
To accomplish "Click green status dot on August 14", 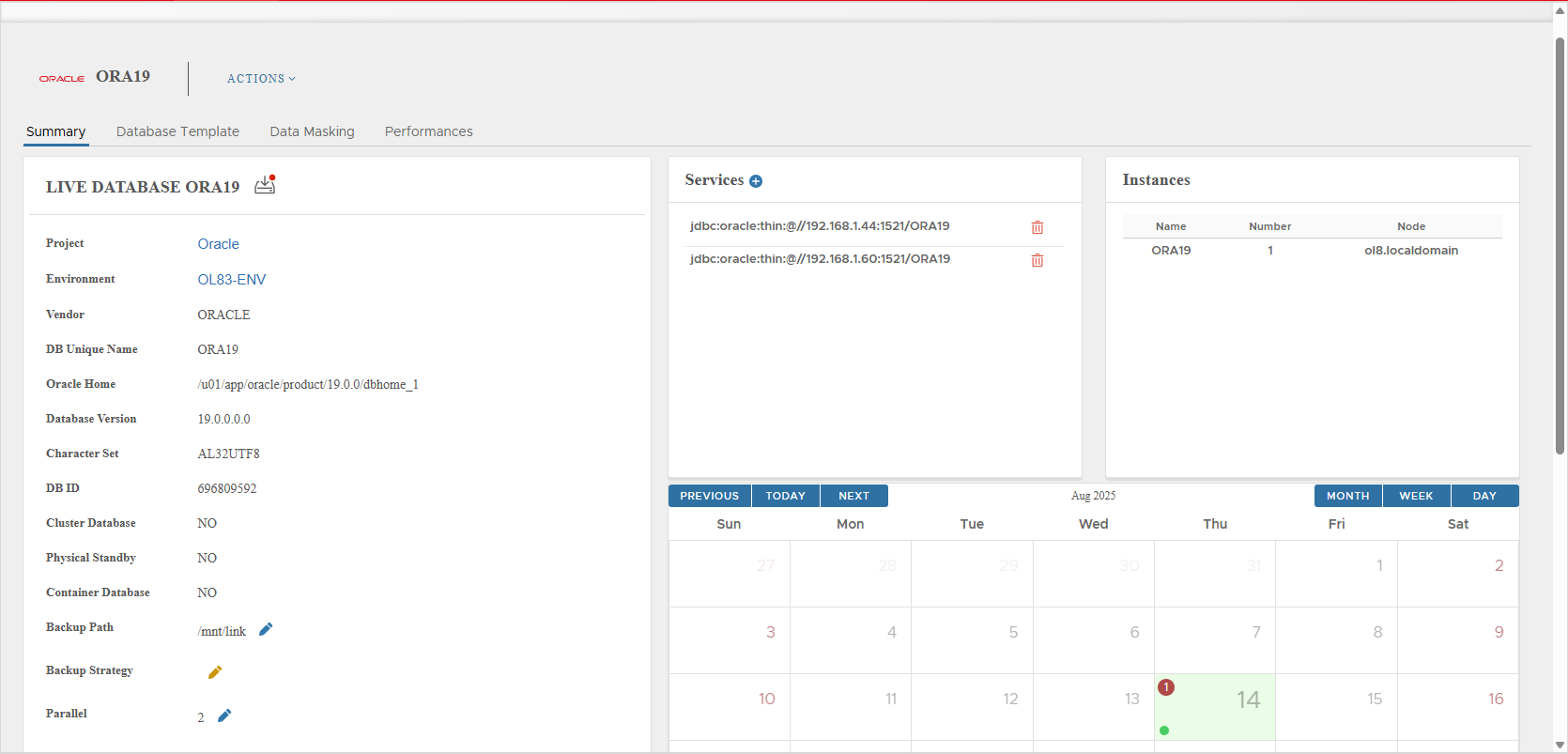I will click(x=1164, y=731).
